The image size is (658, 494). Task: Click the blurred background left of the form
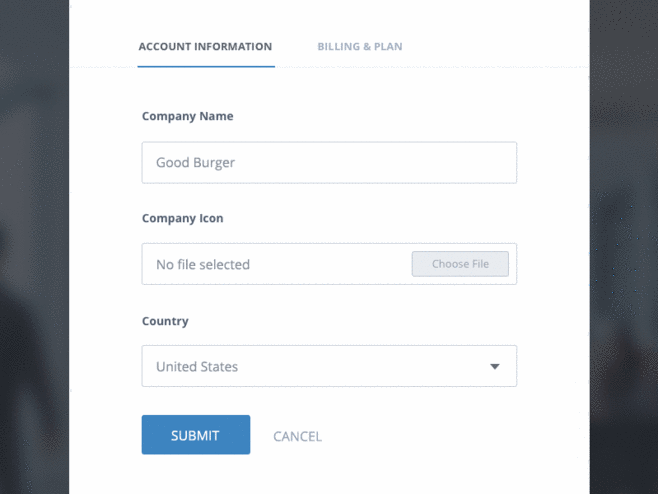pos(34,250)
